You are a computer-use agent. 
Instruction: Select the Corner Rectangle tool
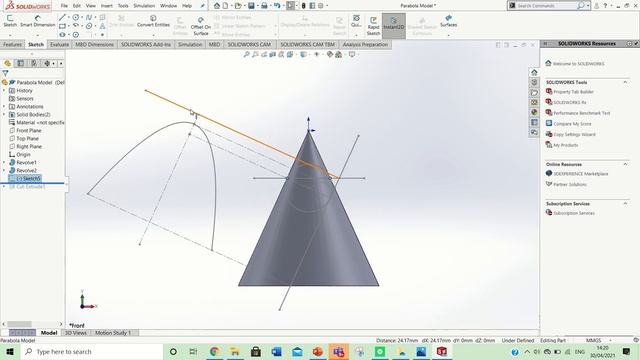coord(62,26)
